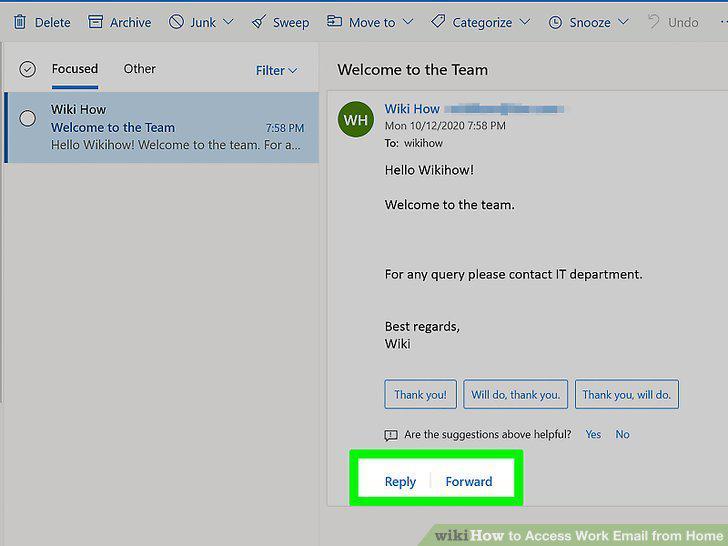Click the suggestions feedback comment icon
Screen dimensions: 728x546
391,435
